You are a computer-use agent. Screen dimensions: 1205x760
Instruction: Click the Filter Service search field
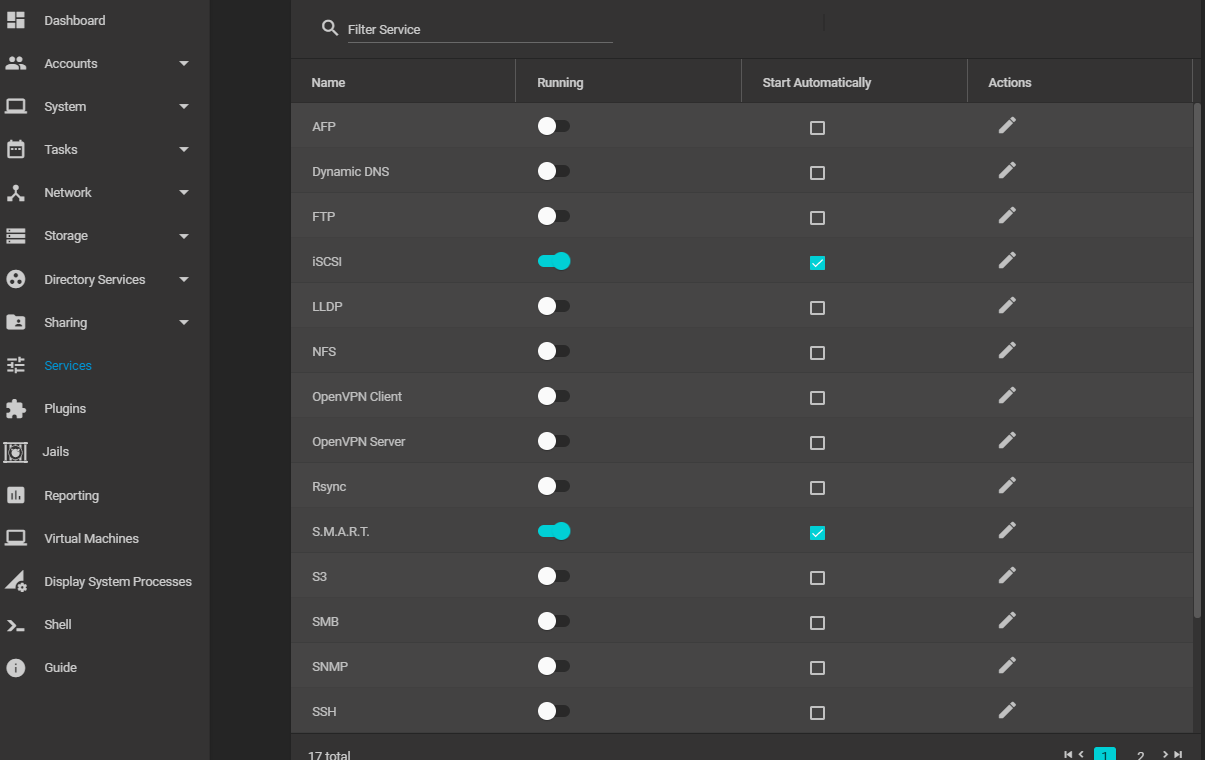tap(479, 30)
